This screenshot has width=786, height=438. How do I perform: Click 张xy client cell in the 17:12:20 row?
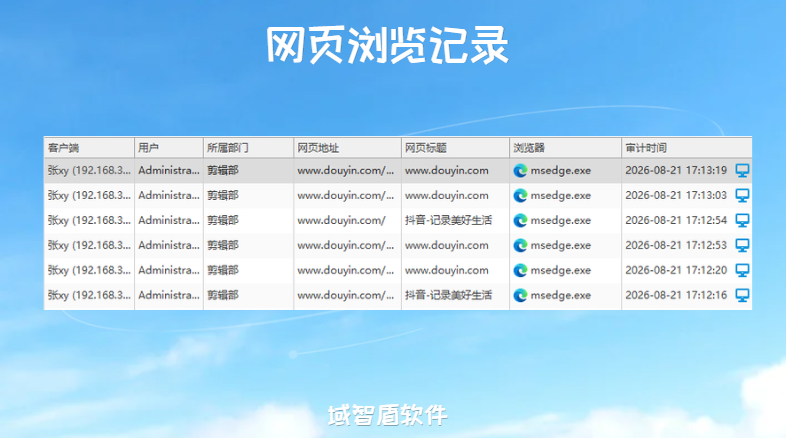coord(89,270)
